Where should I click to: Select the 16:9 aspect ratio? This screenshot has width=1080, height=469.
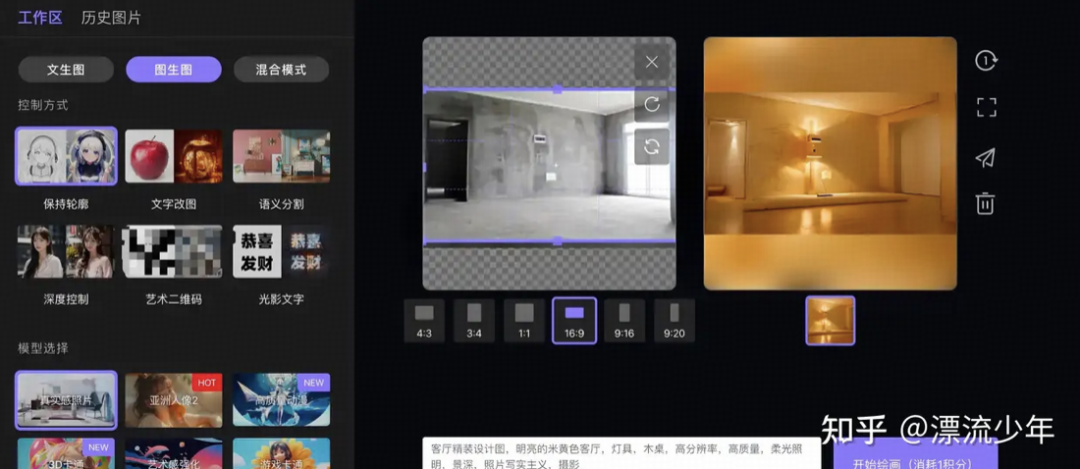(x=574, y=321)
